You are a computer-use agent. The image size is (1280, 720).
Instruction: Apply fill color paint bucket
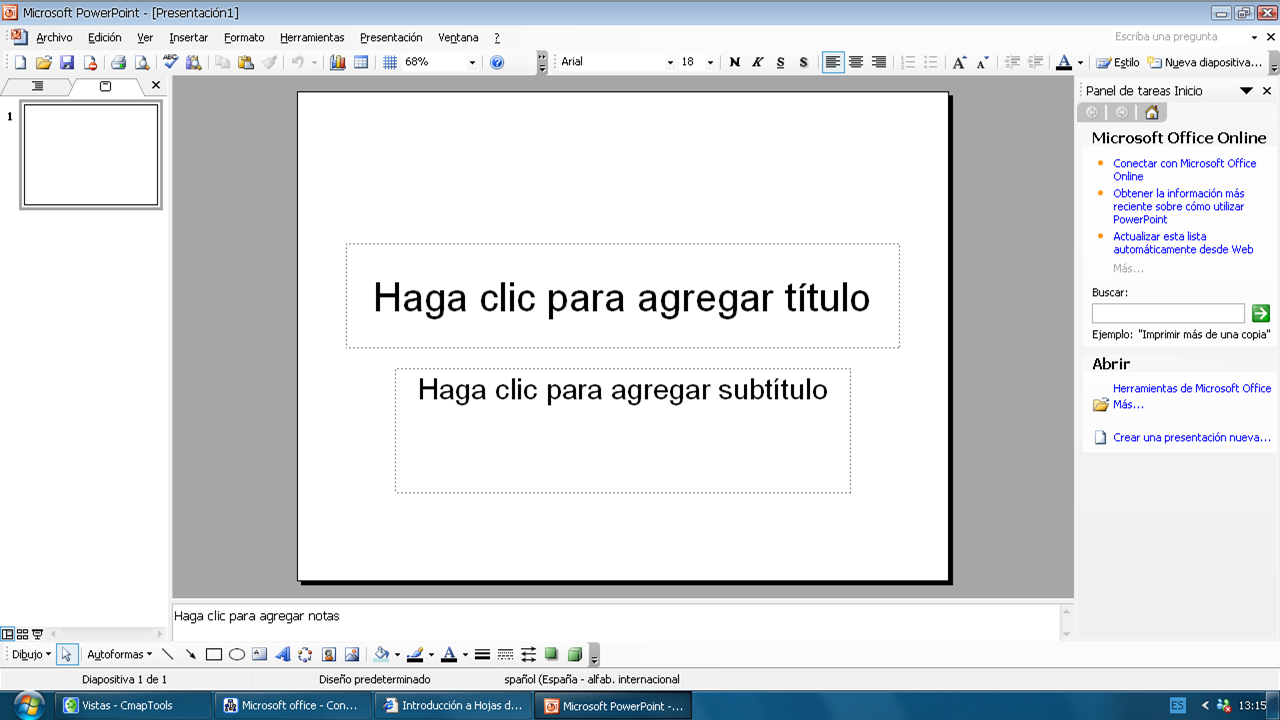(x=381, y=655)
